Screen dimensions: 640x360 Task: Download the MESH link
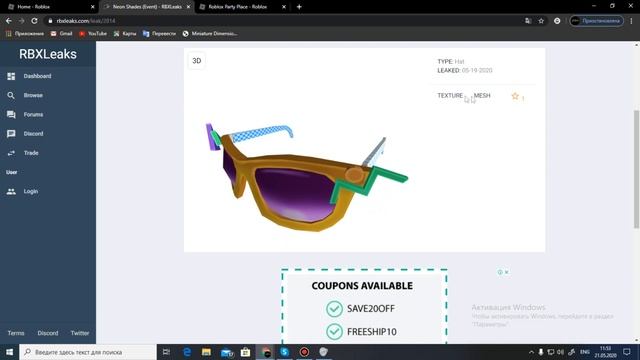point(482,96)
